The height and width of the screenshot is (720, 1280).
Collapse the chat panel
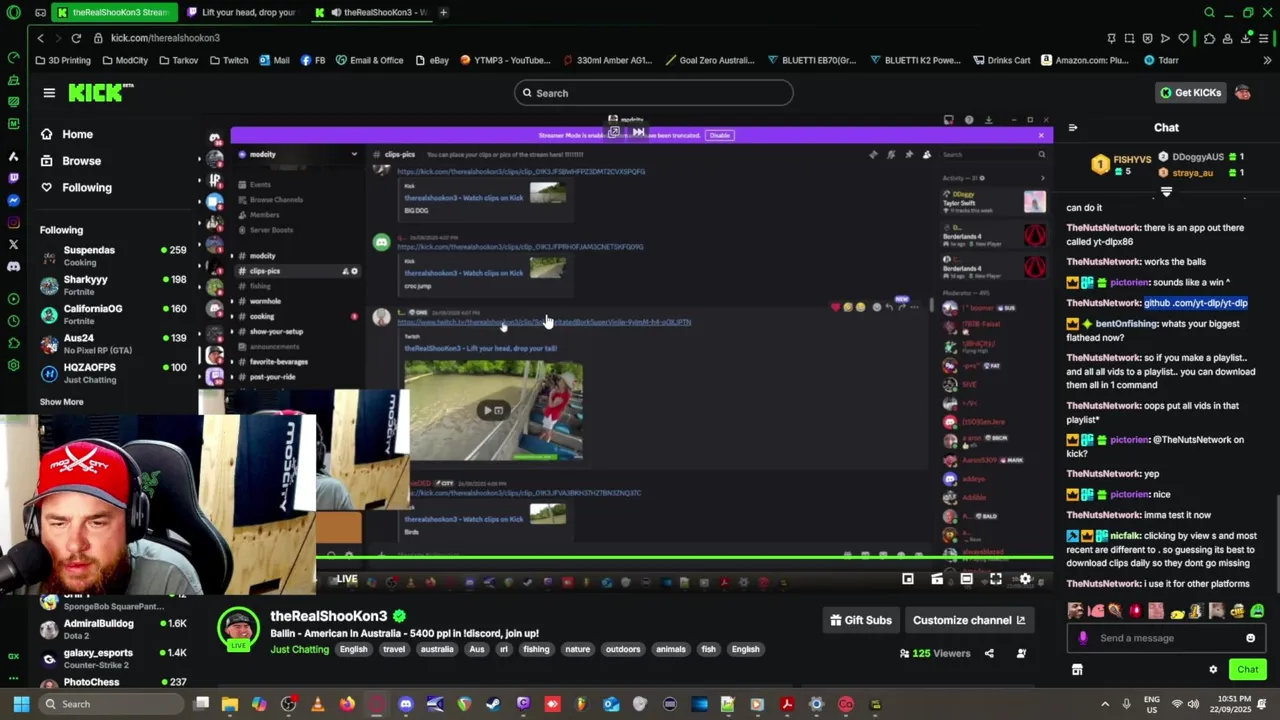[1073, 128]
